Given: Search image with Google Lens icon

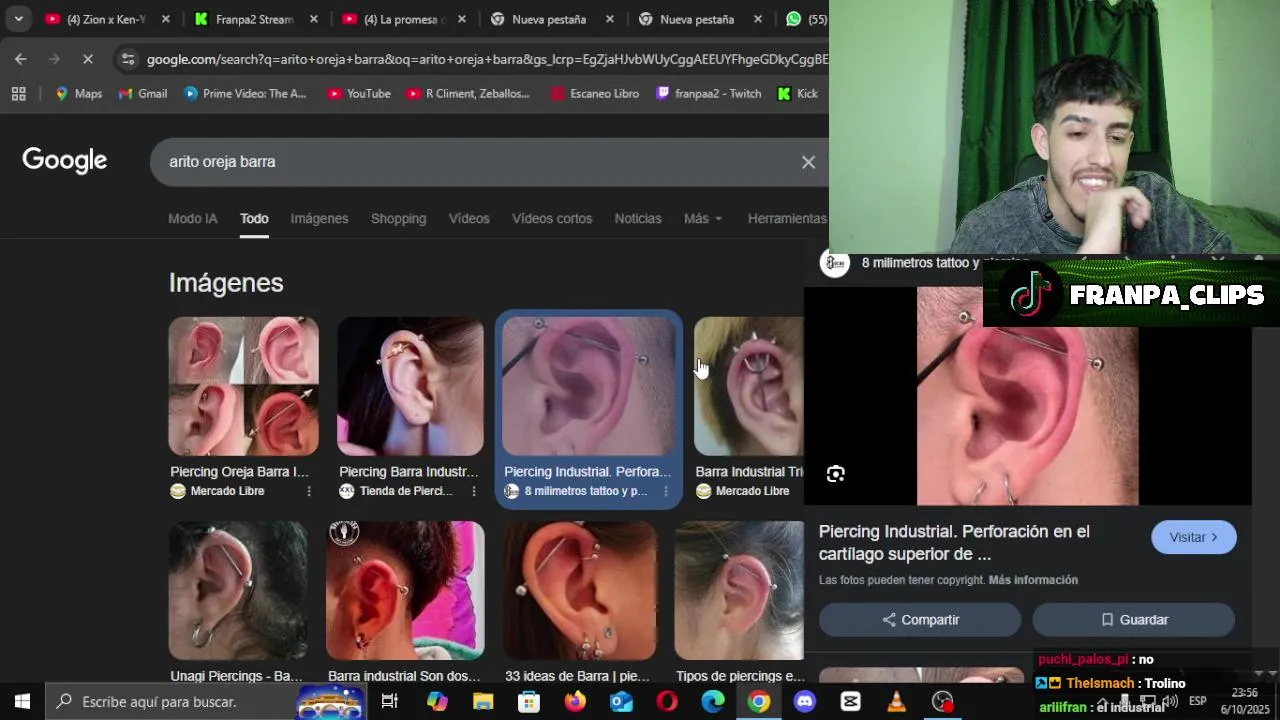Looking at the screenshot, I should point(836,474).
